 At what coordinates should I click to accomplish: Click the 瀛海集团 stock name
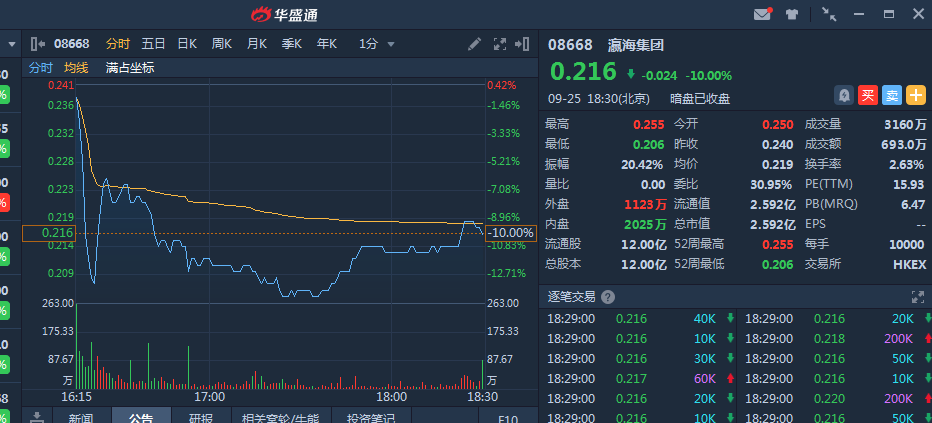635,45
